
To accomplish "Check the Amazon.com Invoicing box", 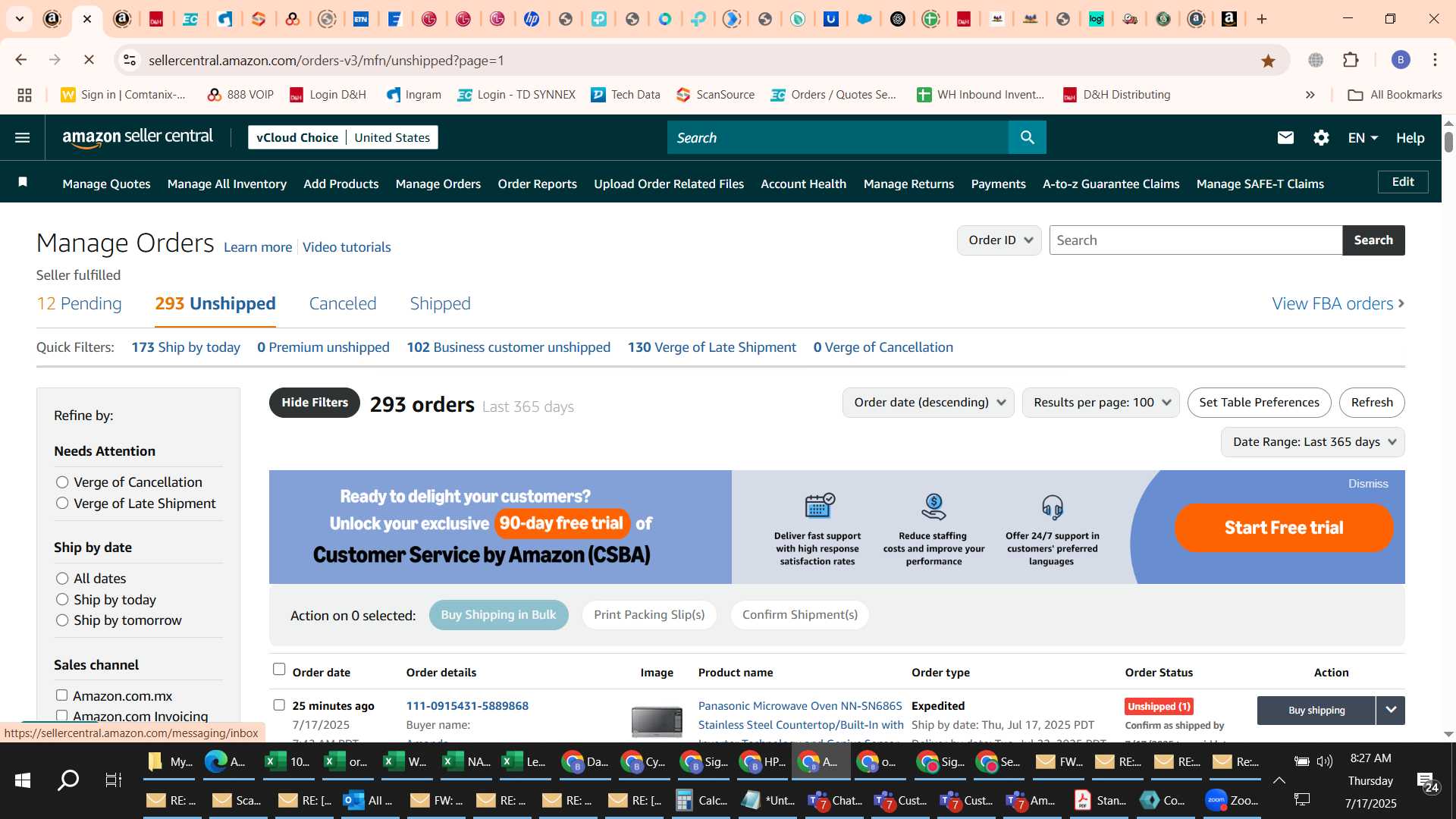I will 62,716.
